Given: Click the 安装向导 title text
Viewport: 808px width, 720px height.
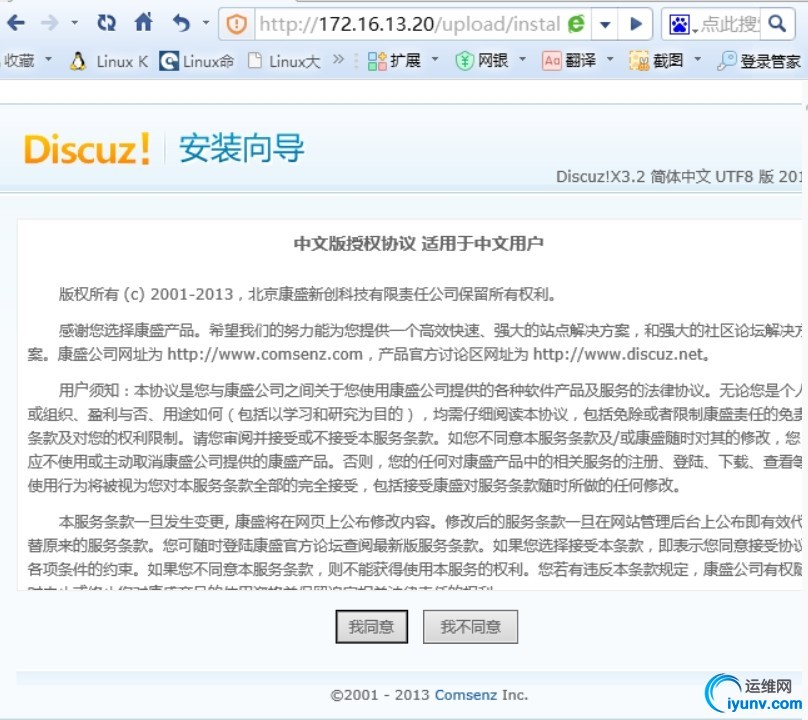Looking at the screenshot, I should (242, 148).
